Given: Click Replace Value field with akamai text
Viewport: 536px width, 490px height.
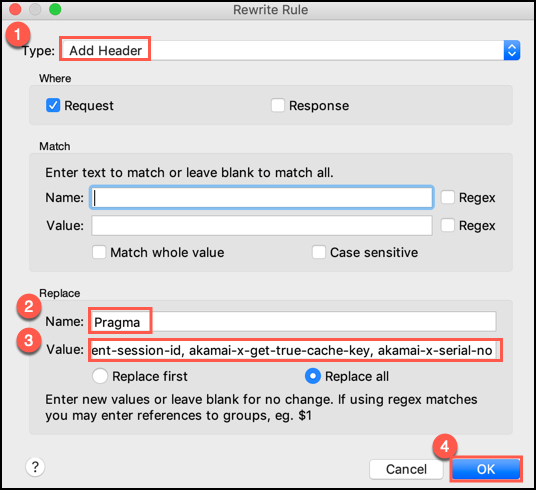Looking at the screenshot, I should pos(293,350).
